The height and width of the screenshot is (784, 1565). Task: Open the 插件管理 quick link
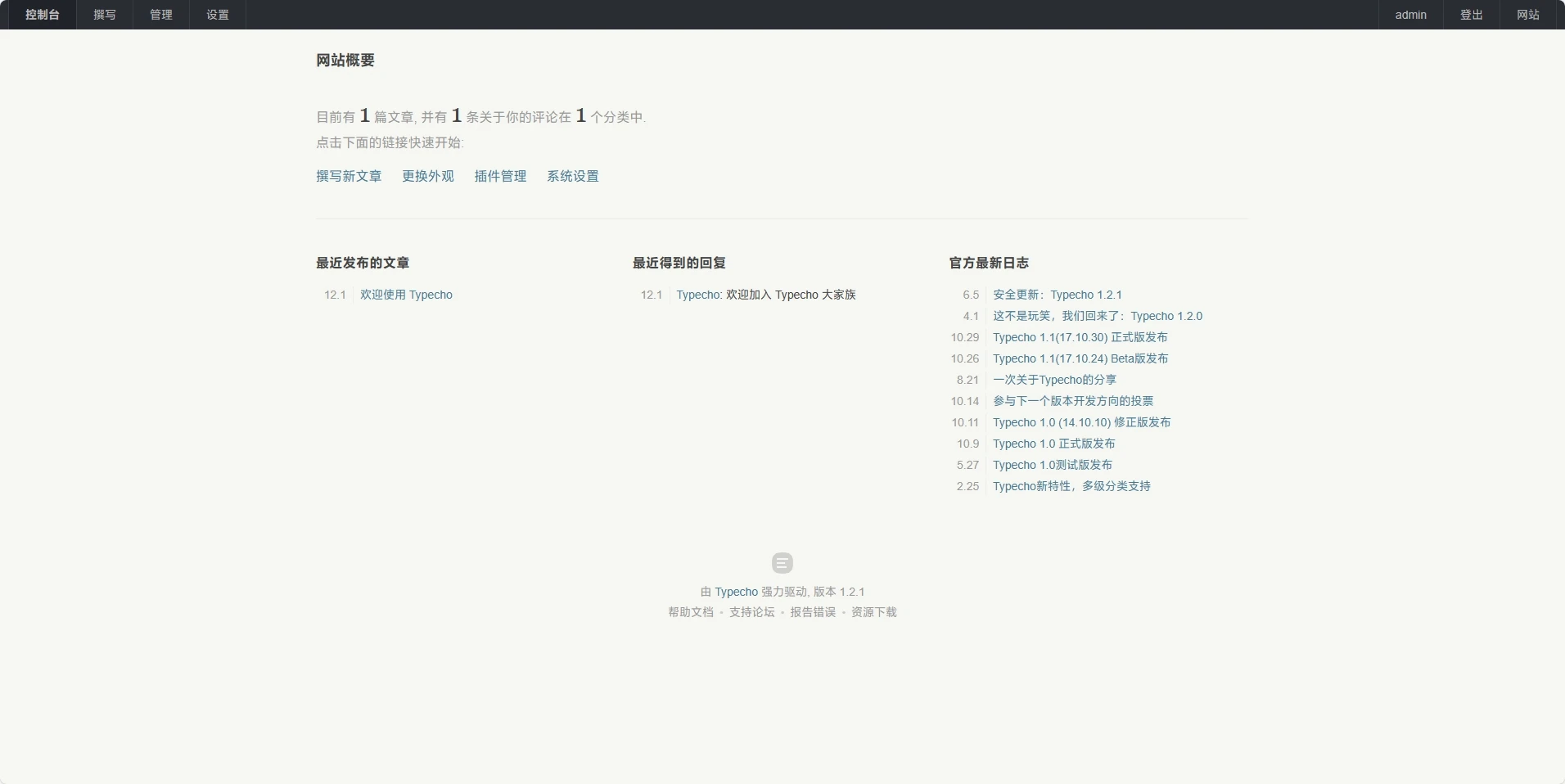point(500,176)
